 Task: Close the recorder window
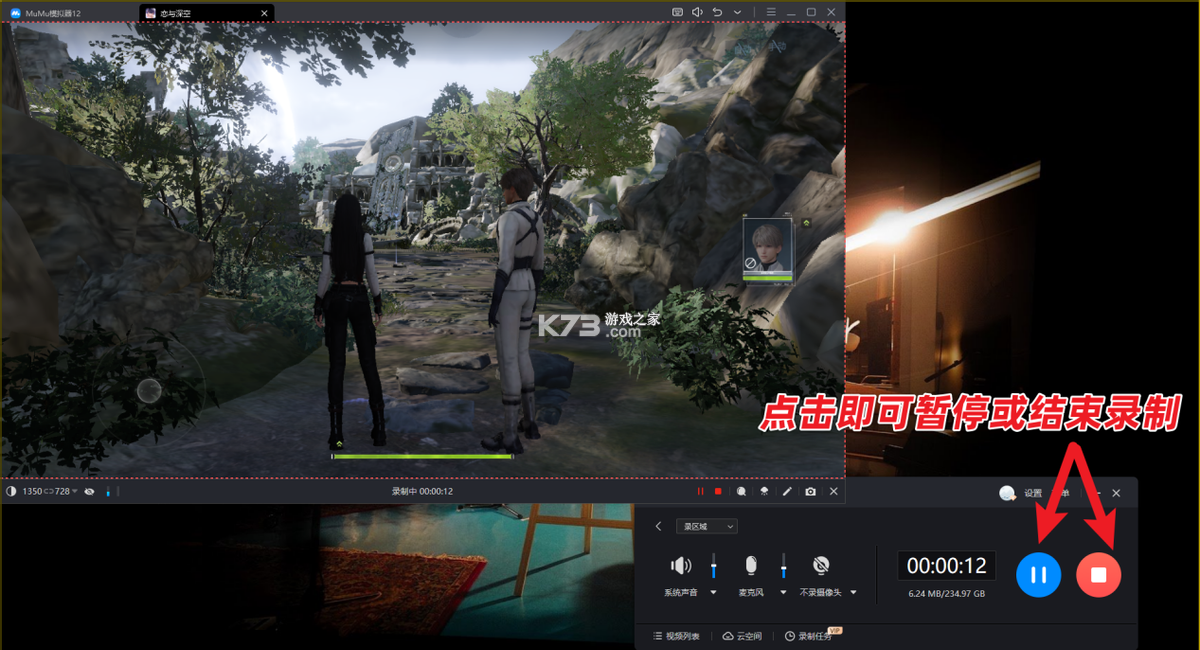[1116, 493]
